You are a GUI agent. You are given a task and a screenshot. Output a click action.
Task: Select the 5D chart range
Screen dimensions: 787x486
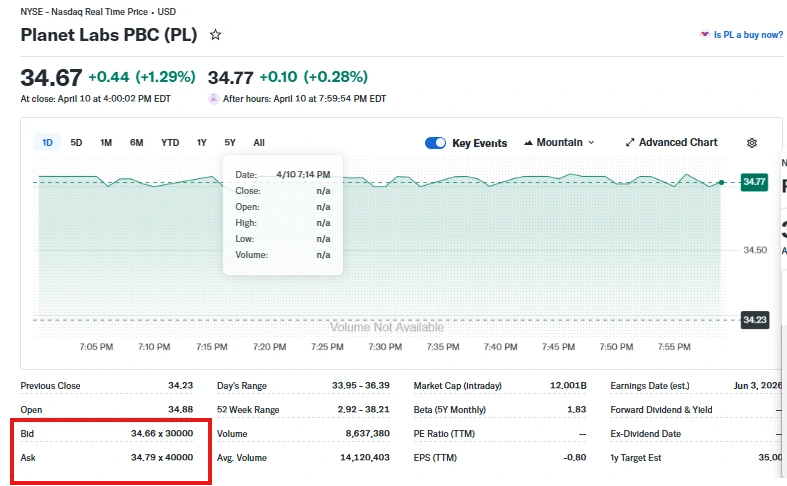point(76,143)
